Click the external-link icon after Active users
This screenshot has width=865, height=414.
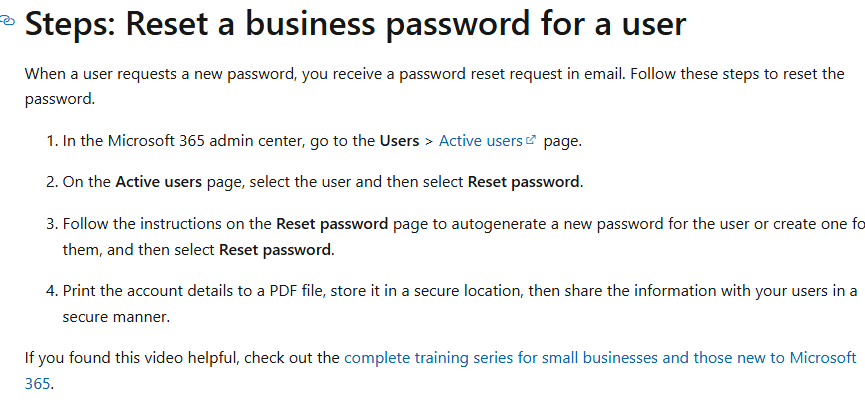coord(531,140)
